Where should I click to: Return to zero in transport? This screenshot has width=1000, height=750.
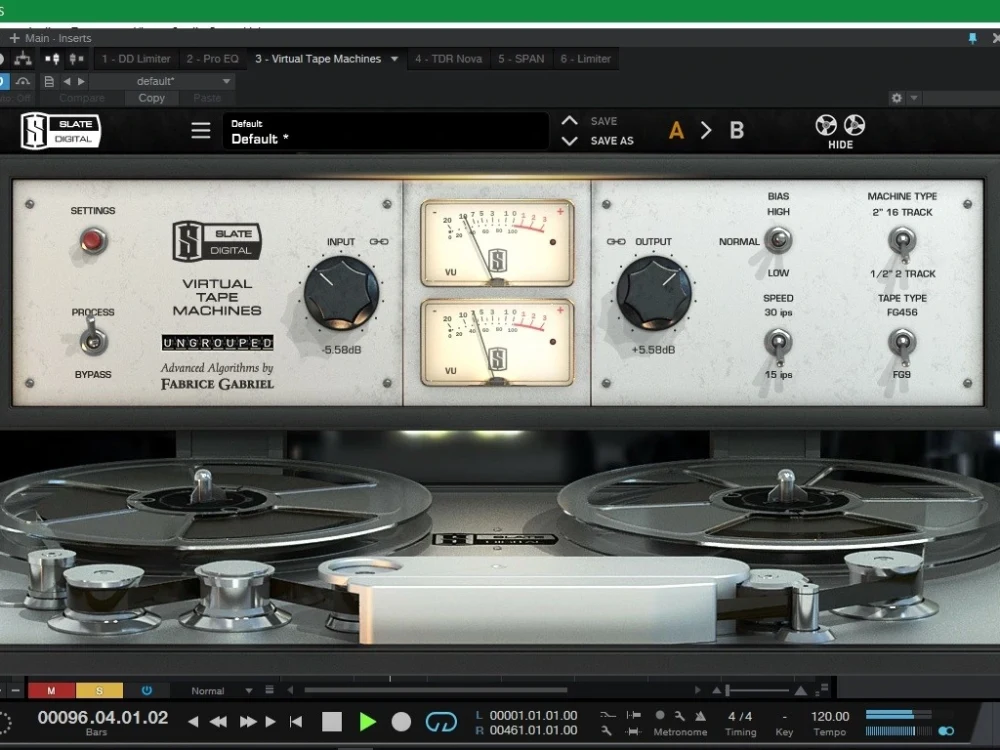click(x=296, y=721)
